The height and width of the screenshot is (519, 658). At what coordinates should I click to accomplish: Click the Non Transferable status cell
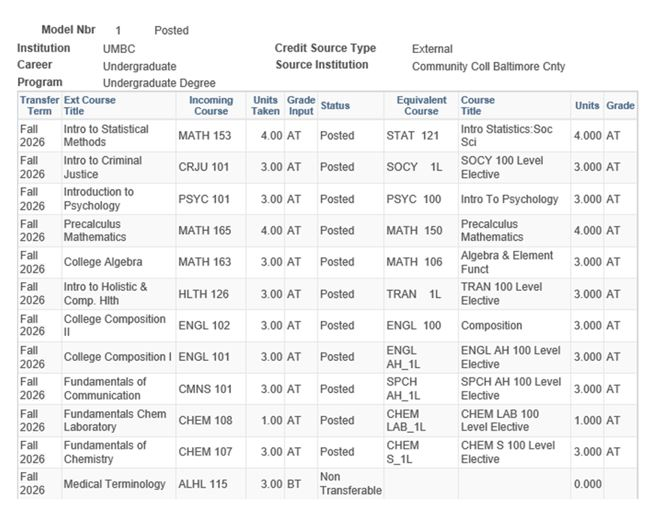(x=351, y=483)
